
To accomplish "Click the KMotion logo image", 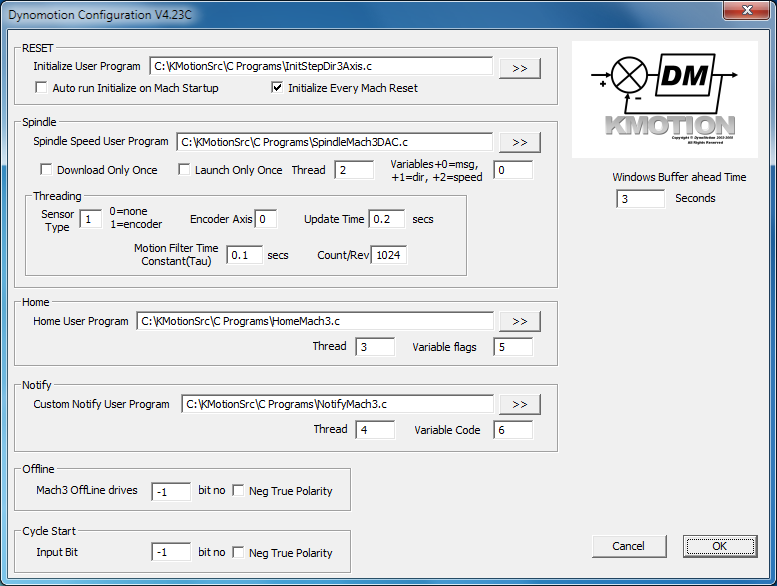I will pos(664,99).
